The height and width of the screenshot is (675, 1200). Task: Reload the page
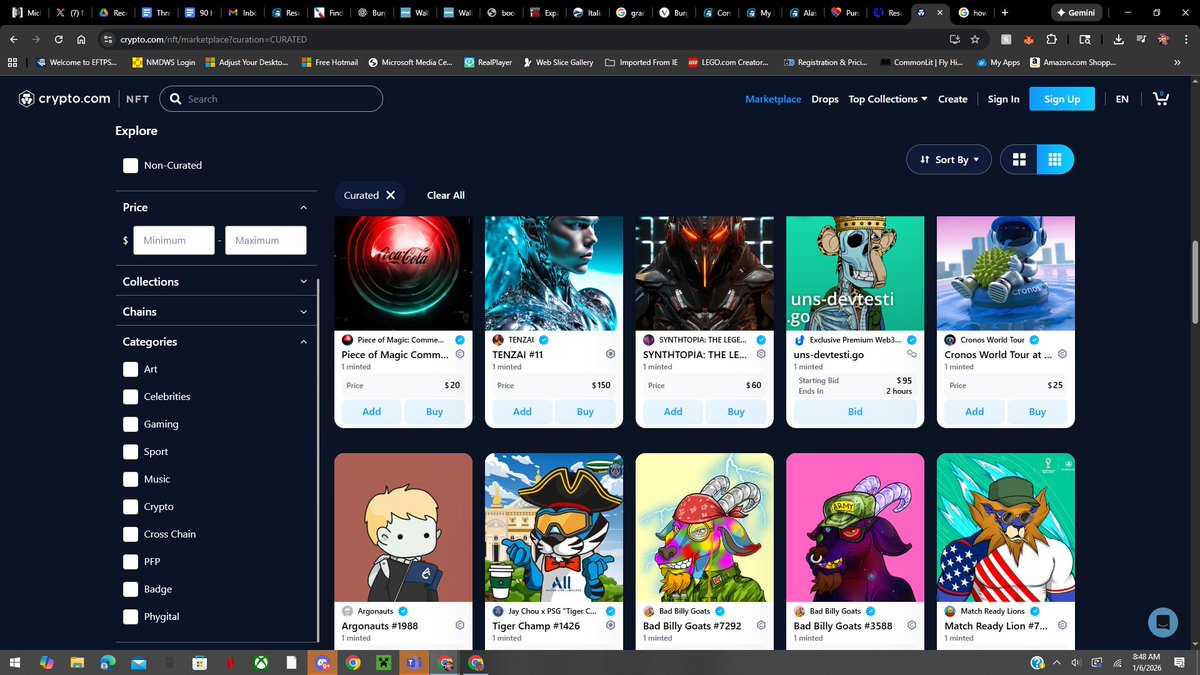59,39
